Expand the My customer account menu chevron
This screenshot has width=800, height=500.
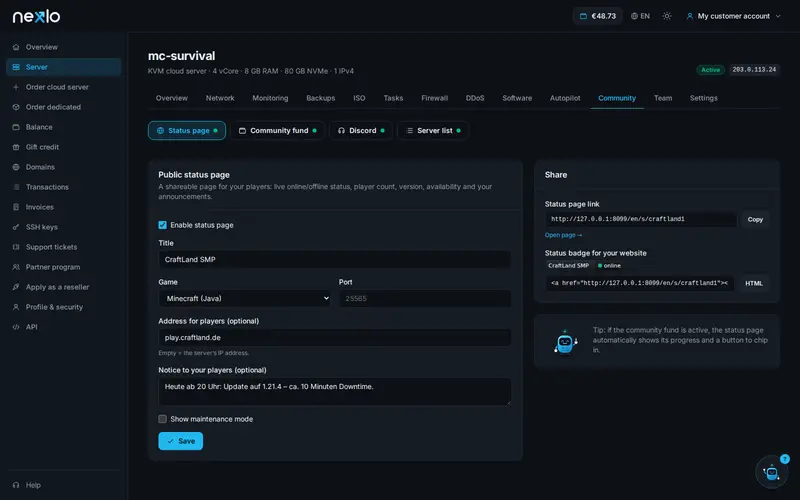point(778,16)
